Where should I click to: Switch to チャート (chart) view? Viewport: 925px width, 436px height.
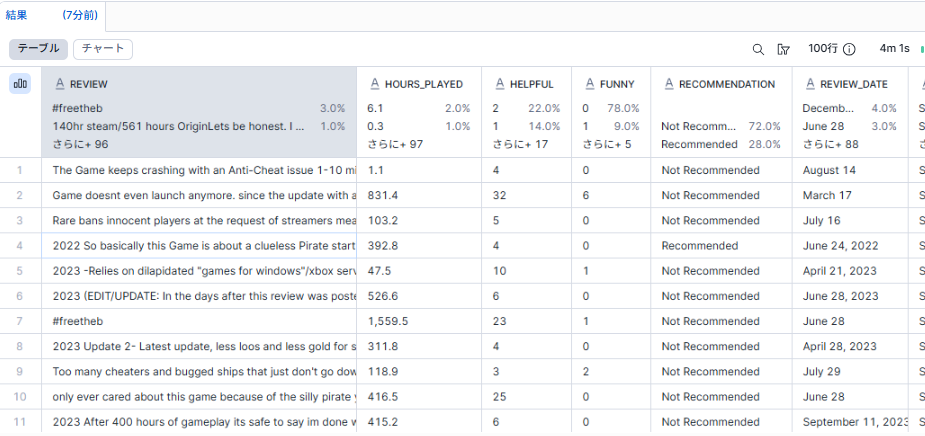pos(103,49)
